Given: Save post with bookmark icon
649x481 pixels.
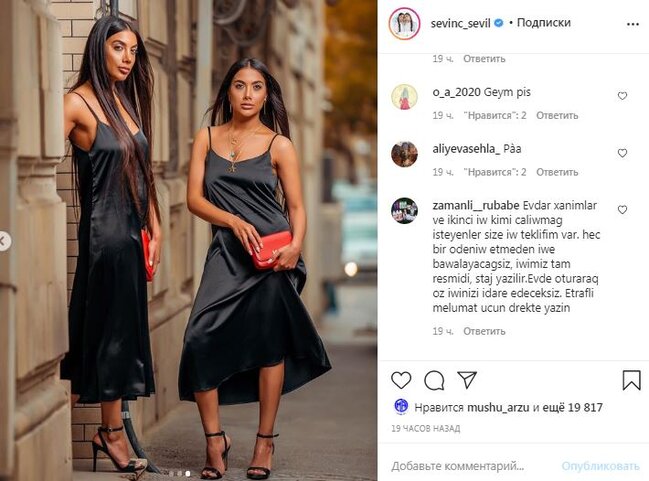Looking at the screenshot, I should [x=631, y=380].
